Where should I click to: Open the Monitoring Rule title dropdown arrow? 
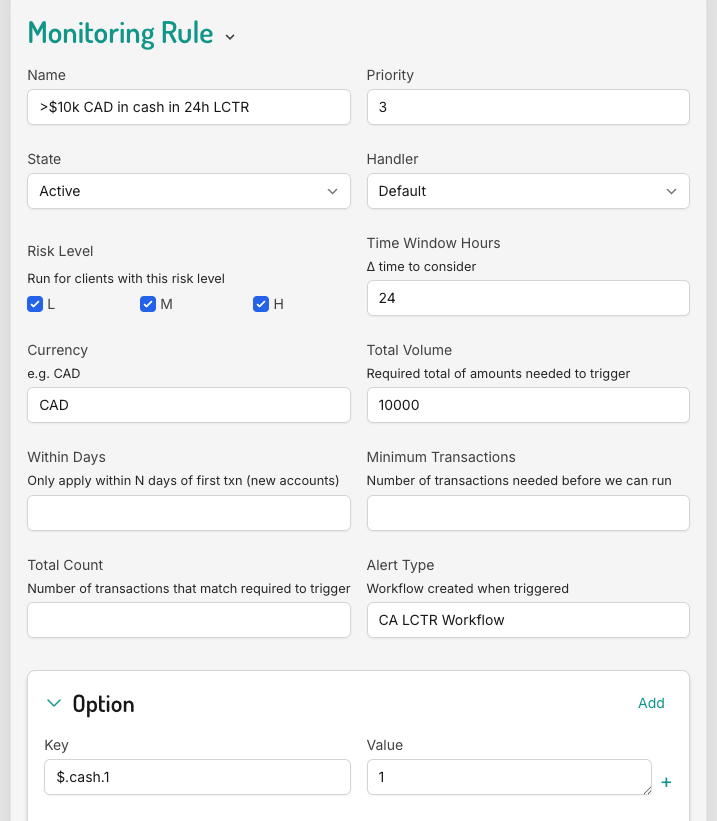(x=230, y=37)
